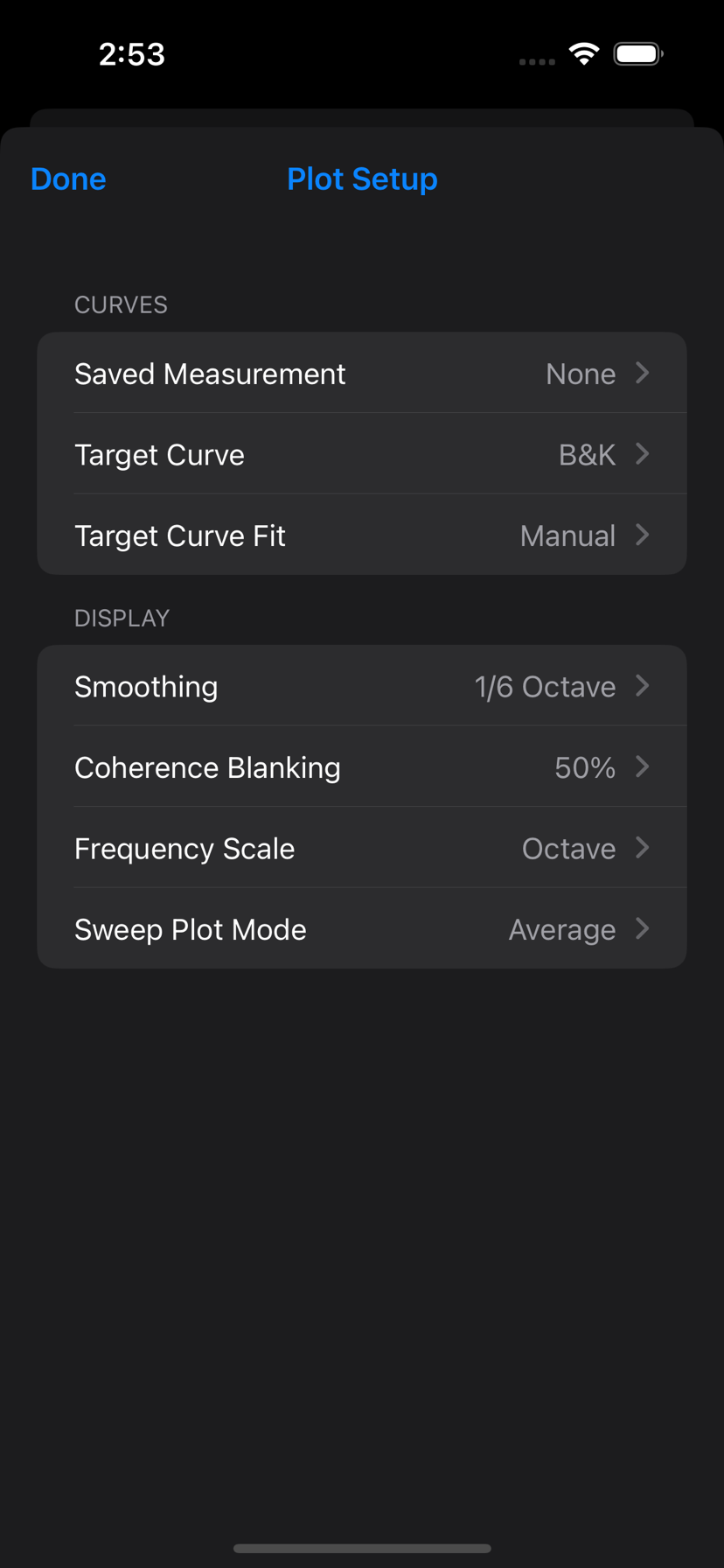Expand the Coherence Blanking chevron
Image resolution: width=724 pixels, height=1568 pixels.
(x=643, y=766)
